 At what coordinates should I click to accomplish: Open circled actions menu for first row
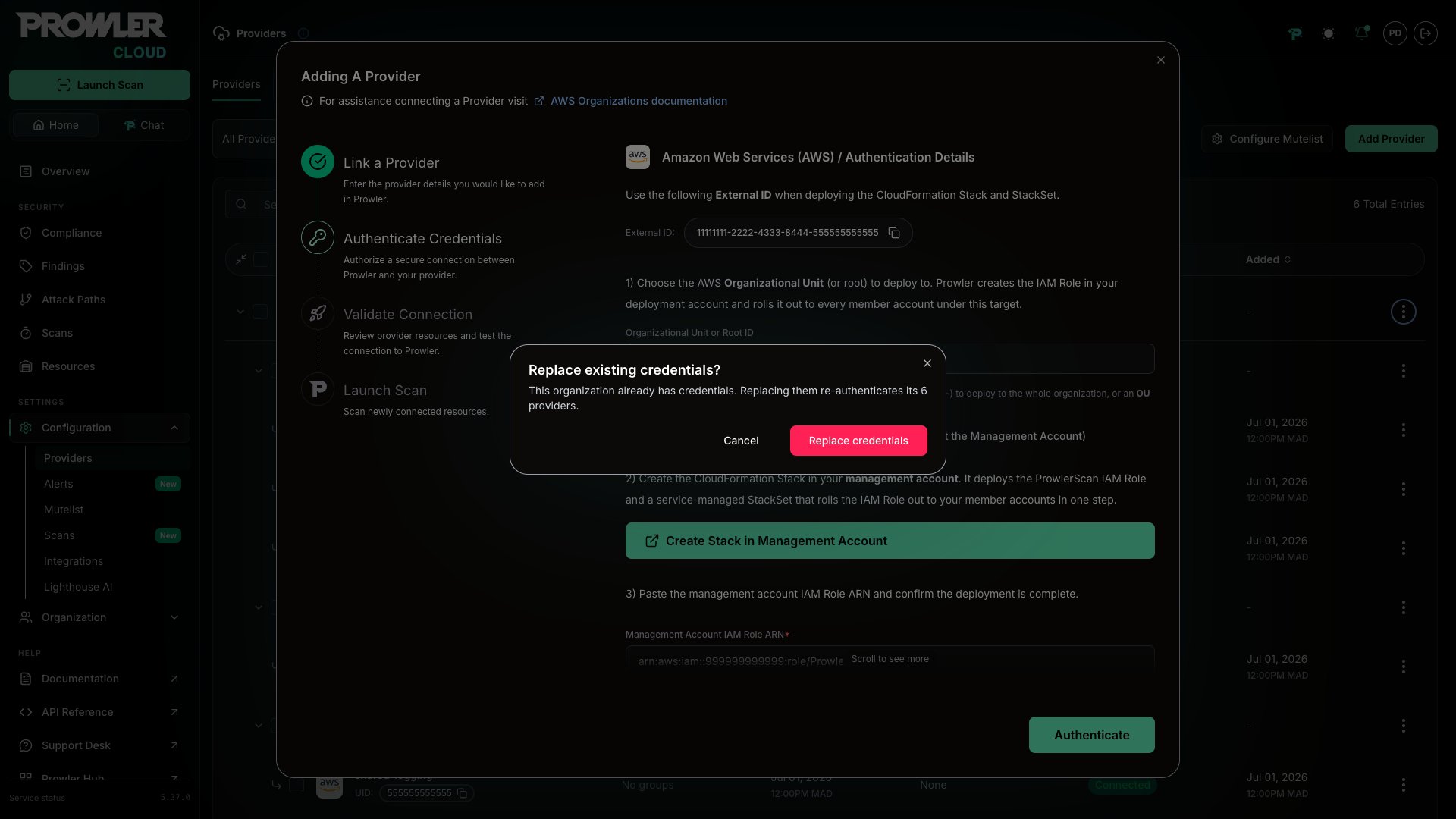point(1404,312)
